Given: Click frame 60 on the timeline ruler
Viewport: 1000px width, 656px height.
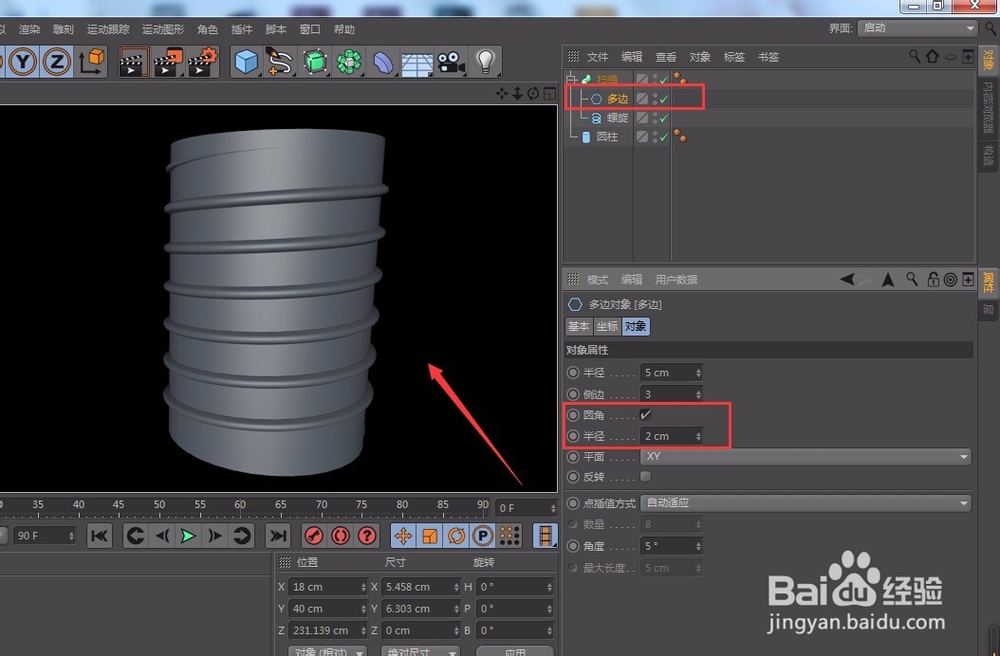Looking at the screenshot, I should [x=240, y=504].
